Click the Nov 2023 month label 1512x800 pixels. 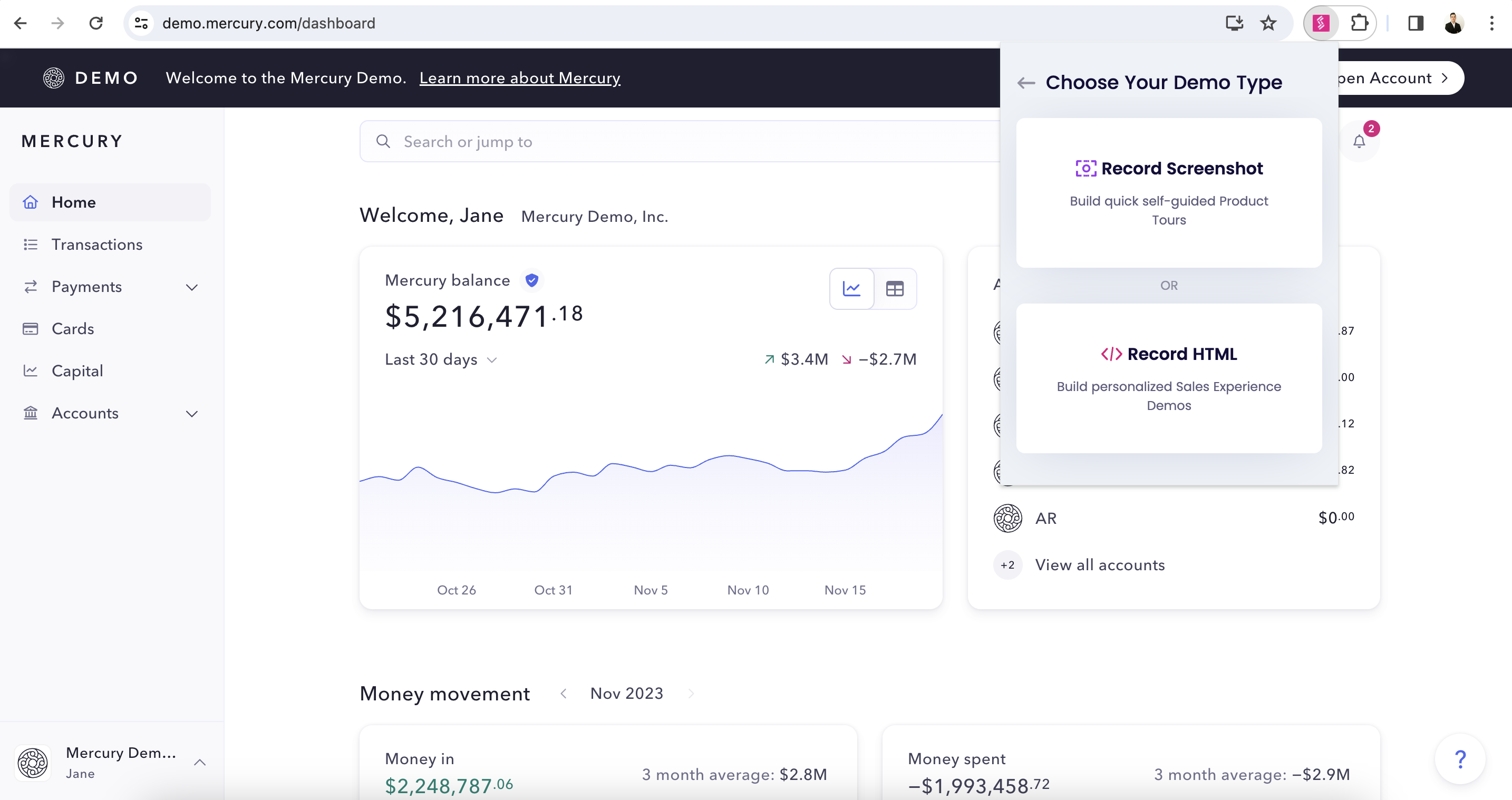pos(627,694)
